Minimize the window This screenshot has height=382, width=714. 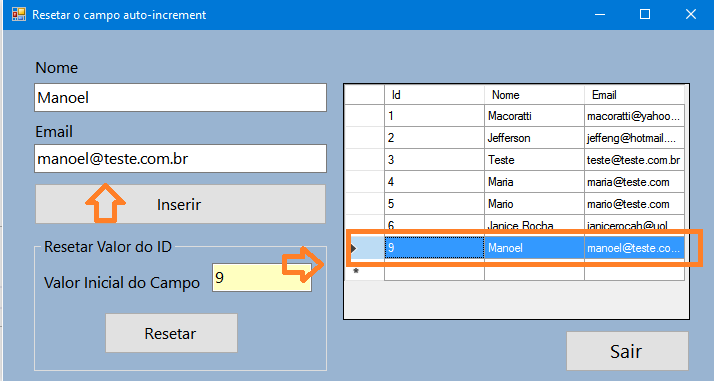pos(600,15)
